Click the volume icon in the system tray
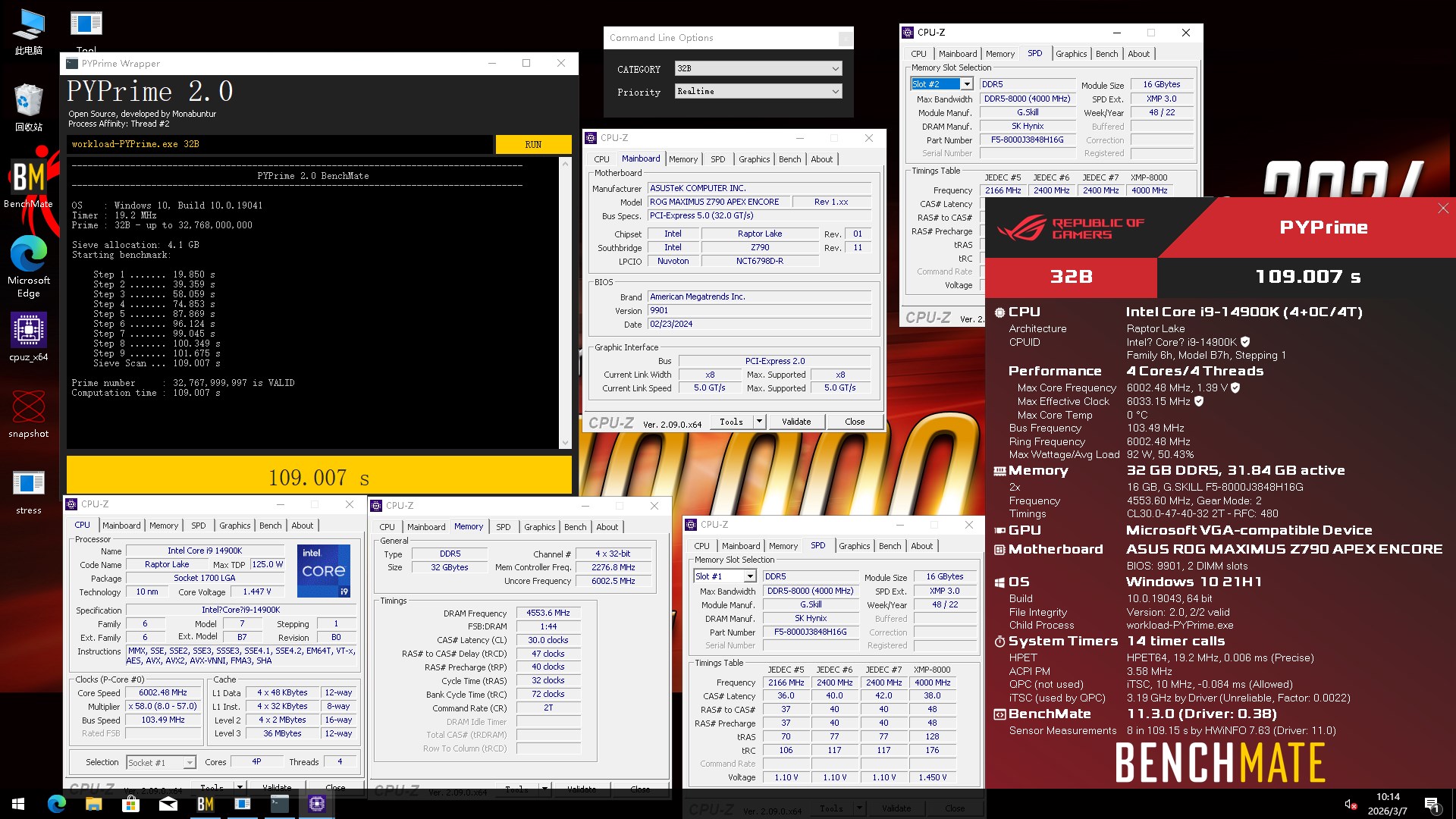 click(x=1350, y=804)
